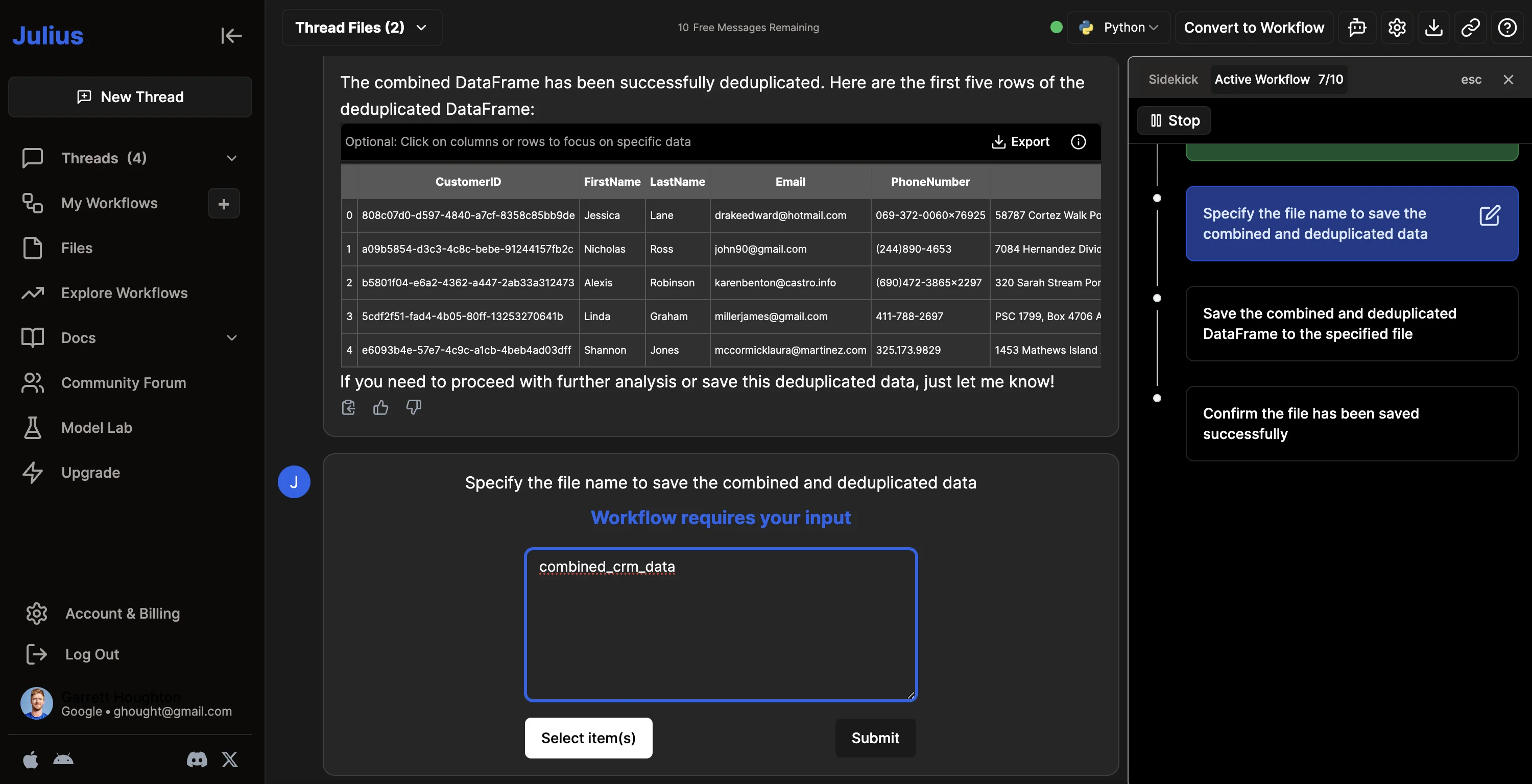Image resolution: width=1532 pixels, height=784 pixels.
Task: Click the copy link icon in the top bar
Action: (x=1470, y=28)
